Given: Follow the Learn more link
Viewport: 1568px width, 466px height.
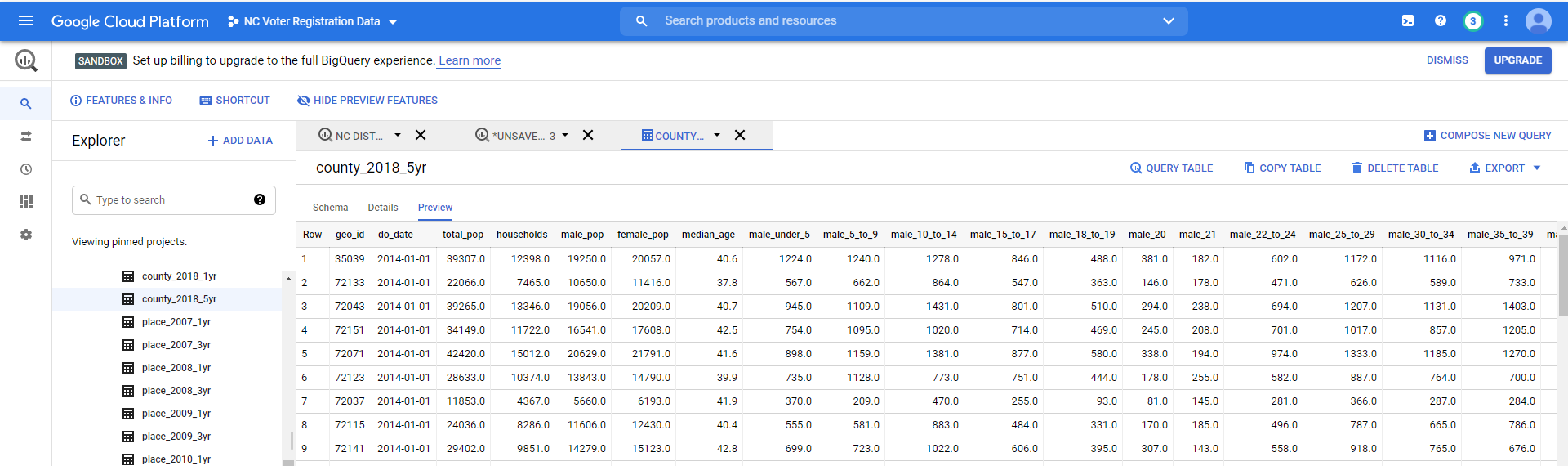Looking at the screenshot, I should 470,60.
